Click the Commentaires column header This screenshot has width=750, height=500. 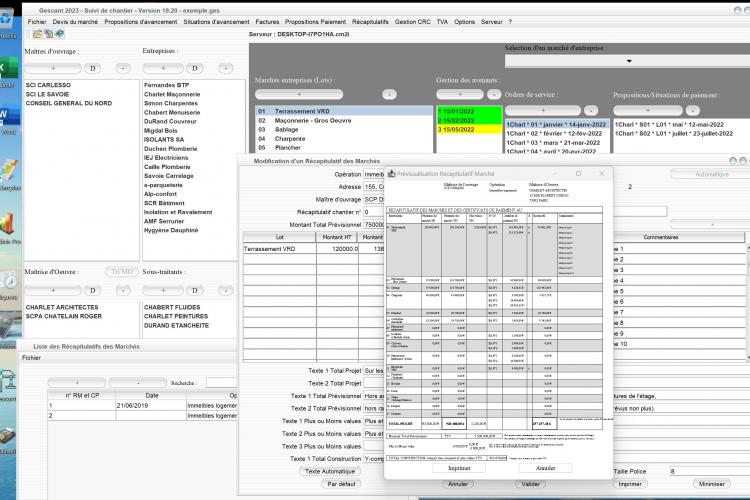[x=661, y=237]
